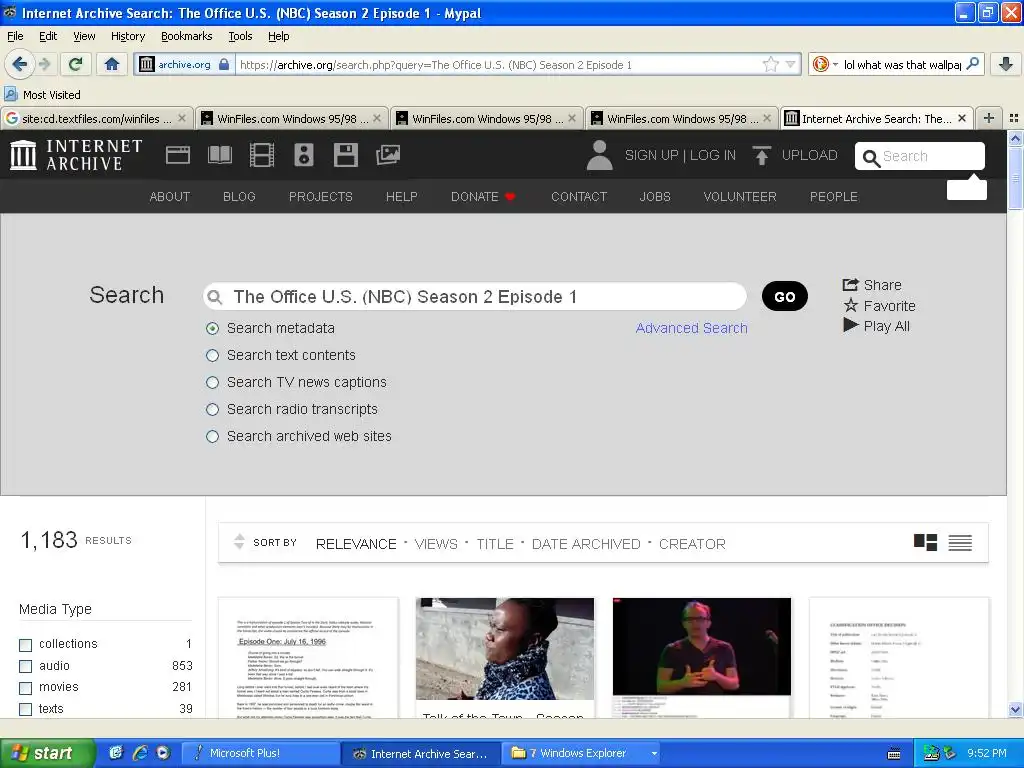The height and width of the screenshot is (768, 1024).
Task: Select Search radio transcripts option
Action: (x=212, y=409)
